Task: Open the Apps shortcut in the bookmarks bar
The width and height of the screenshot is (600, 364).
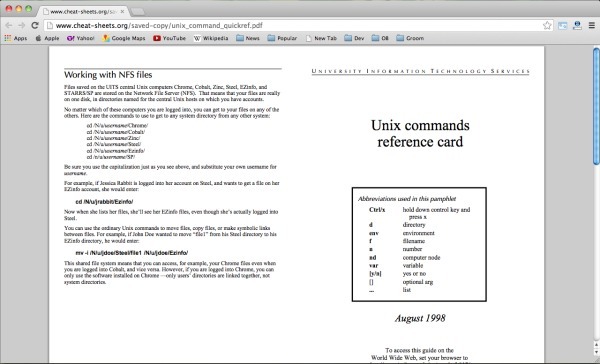Action: [x=16, y=38]
